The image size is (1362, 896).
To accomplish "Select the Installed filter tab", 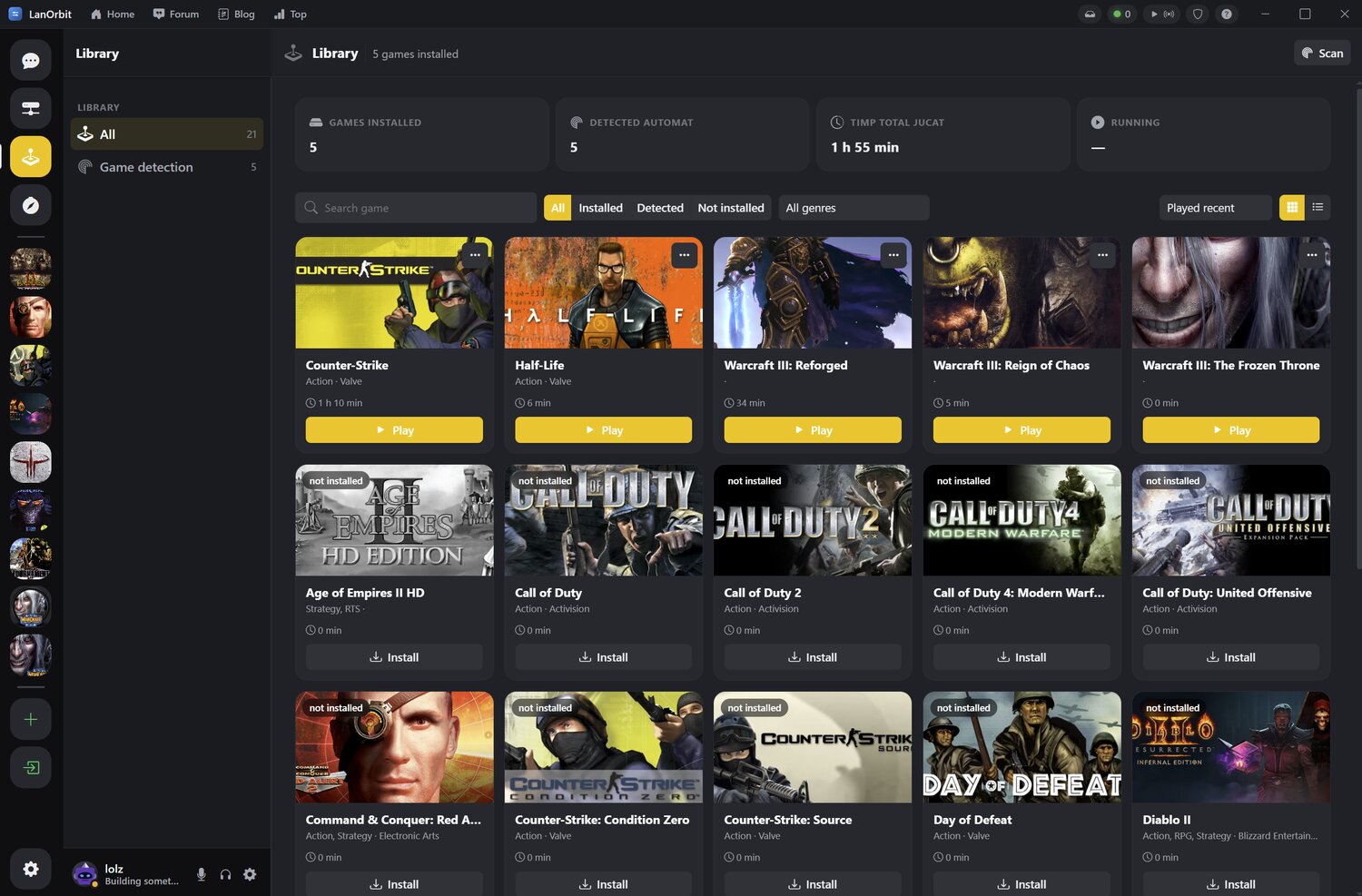I will [x=600, y=208].
